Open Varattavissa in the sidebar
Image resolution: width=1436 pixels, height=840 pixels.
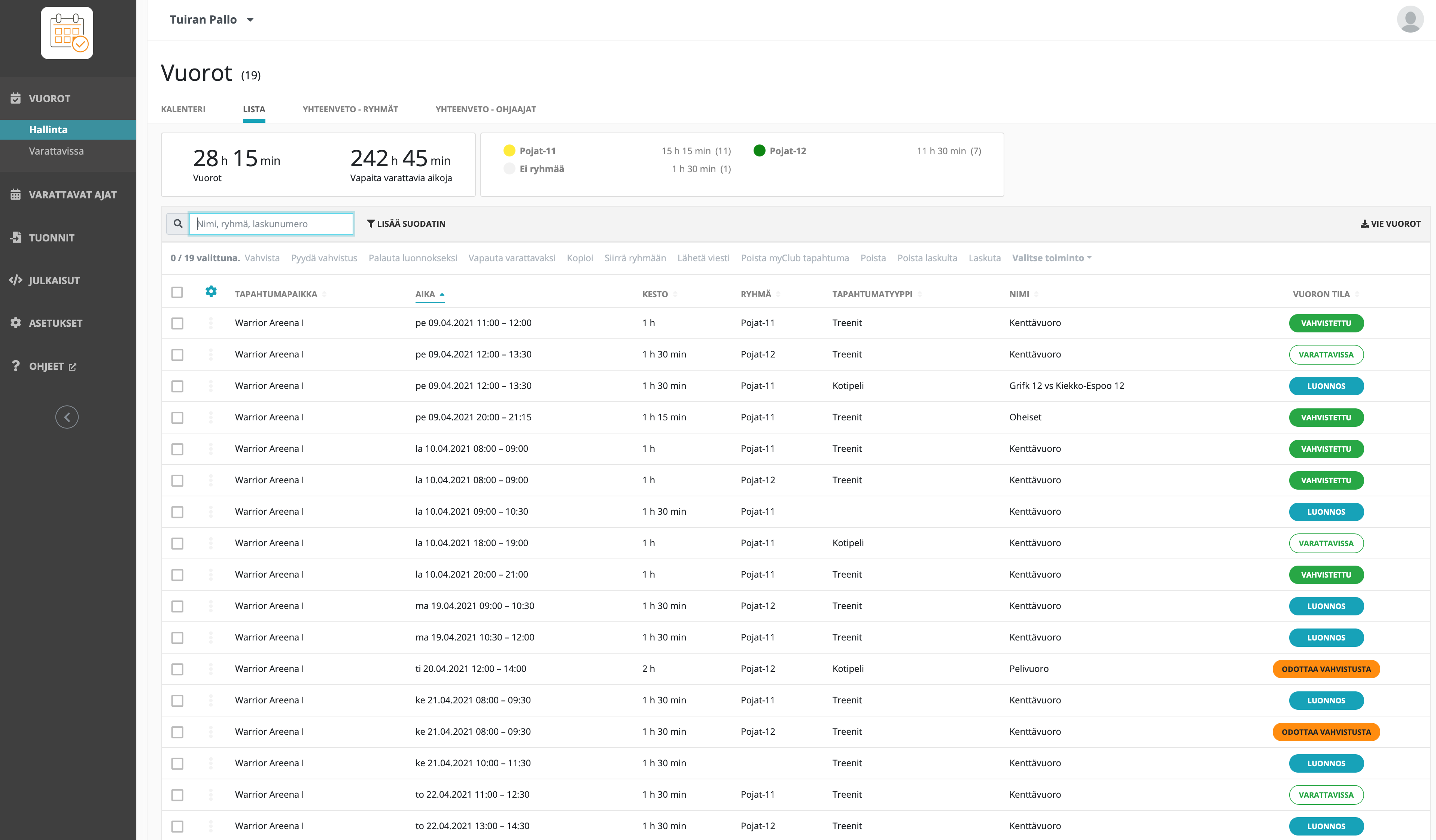click(57, 151)
